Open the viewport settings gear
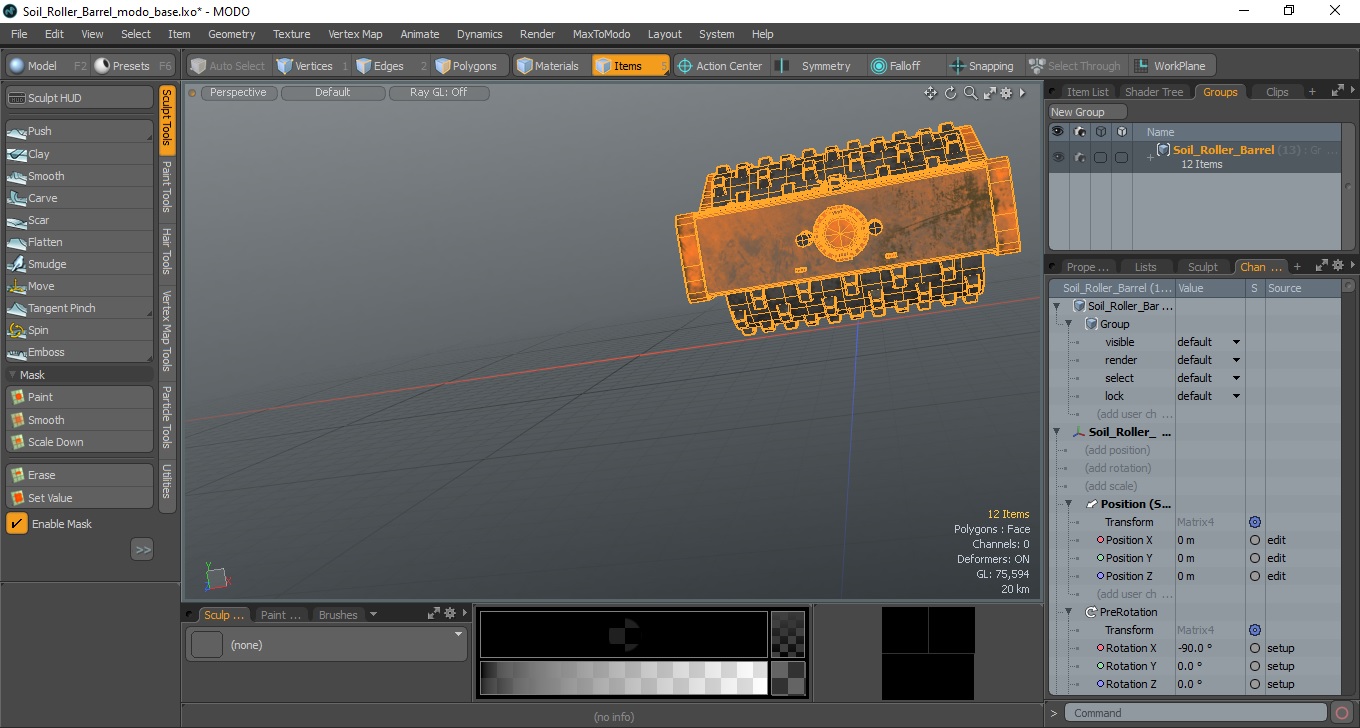Image resolution: width=1360 pixels, height=728 pixels. tap(1007, 93)
